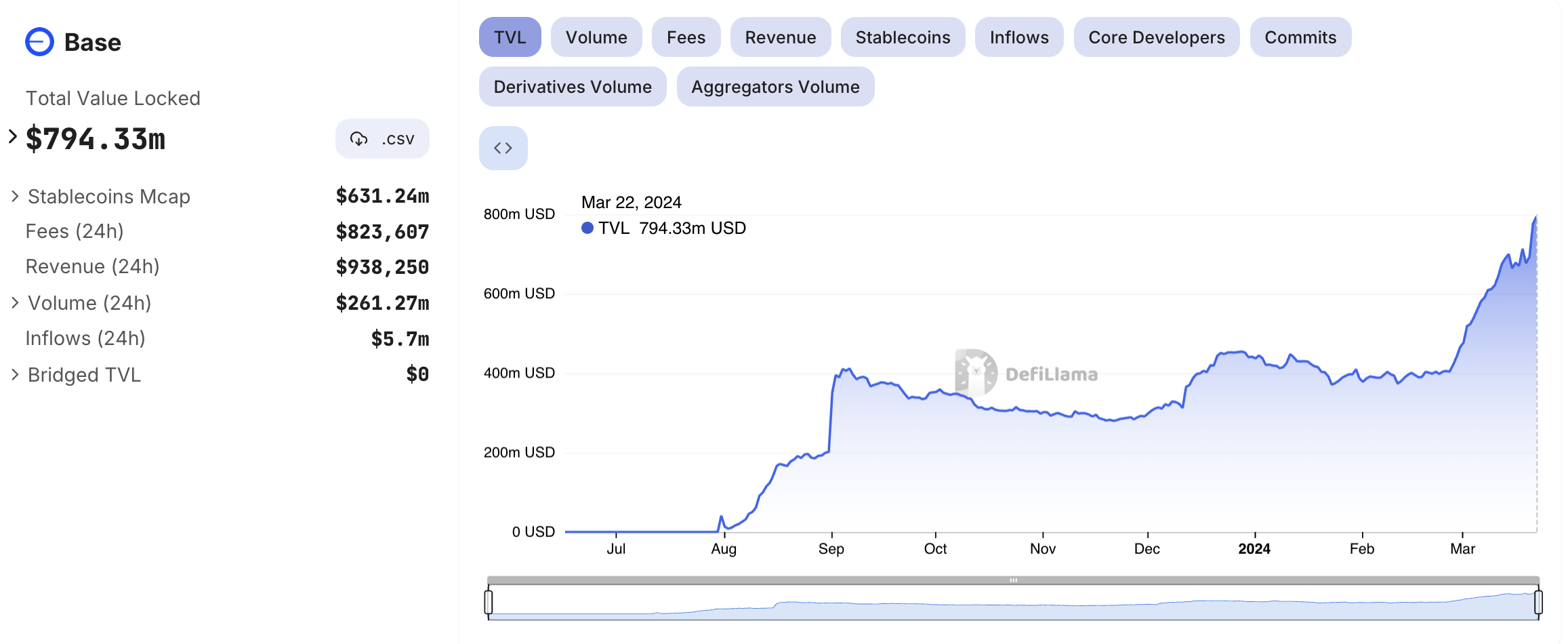This screenshot has height=644, width=1568.
Task: Click the Base chain title
Action: [x=93, y=42]
